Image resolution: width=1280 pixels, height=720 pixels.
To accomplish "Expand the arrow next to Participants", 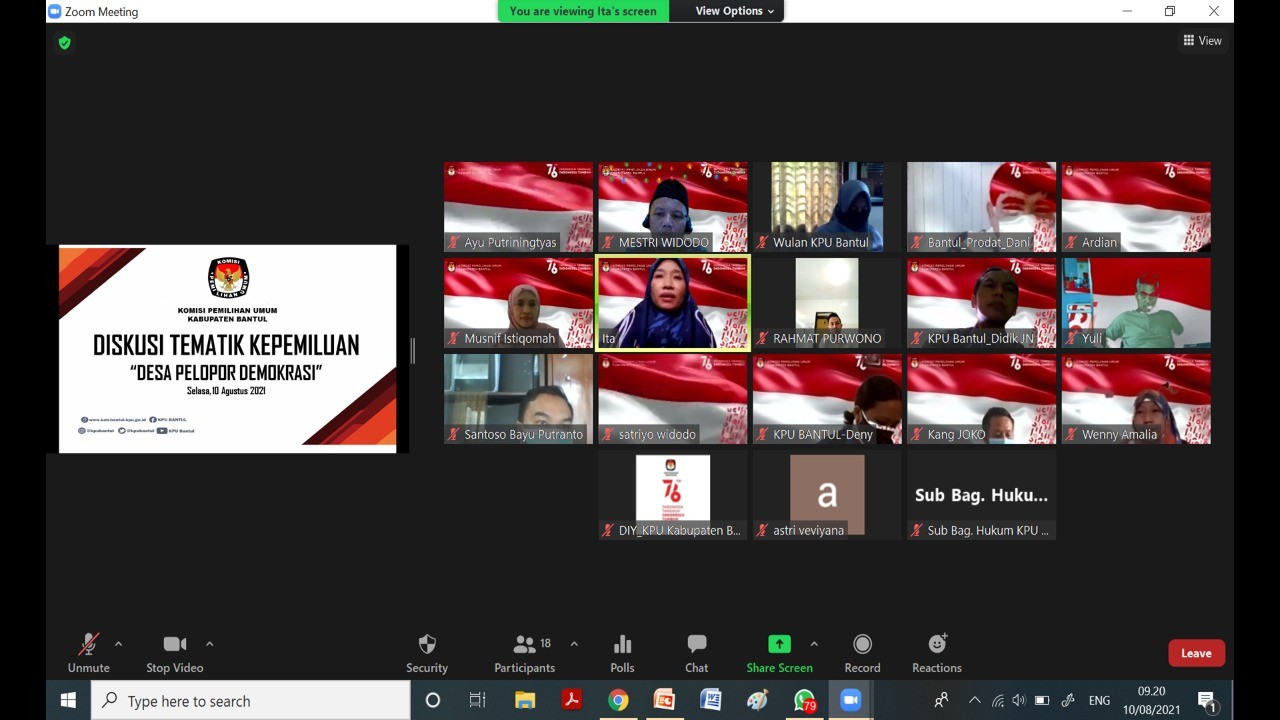I will [574, 644].
